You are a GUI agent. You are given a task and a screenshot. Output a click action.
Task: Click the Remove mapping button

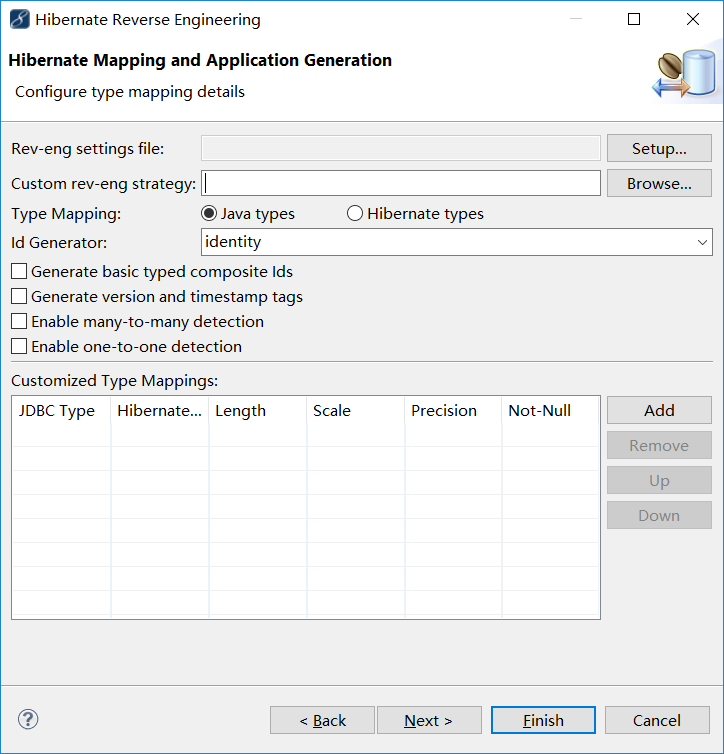[659, 445]
